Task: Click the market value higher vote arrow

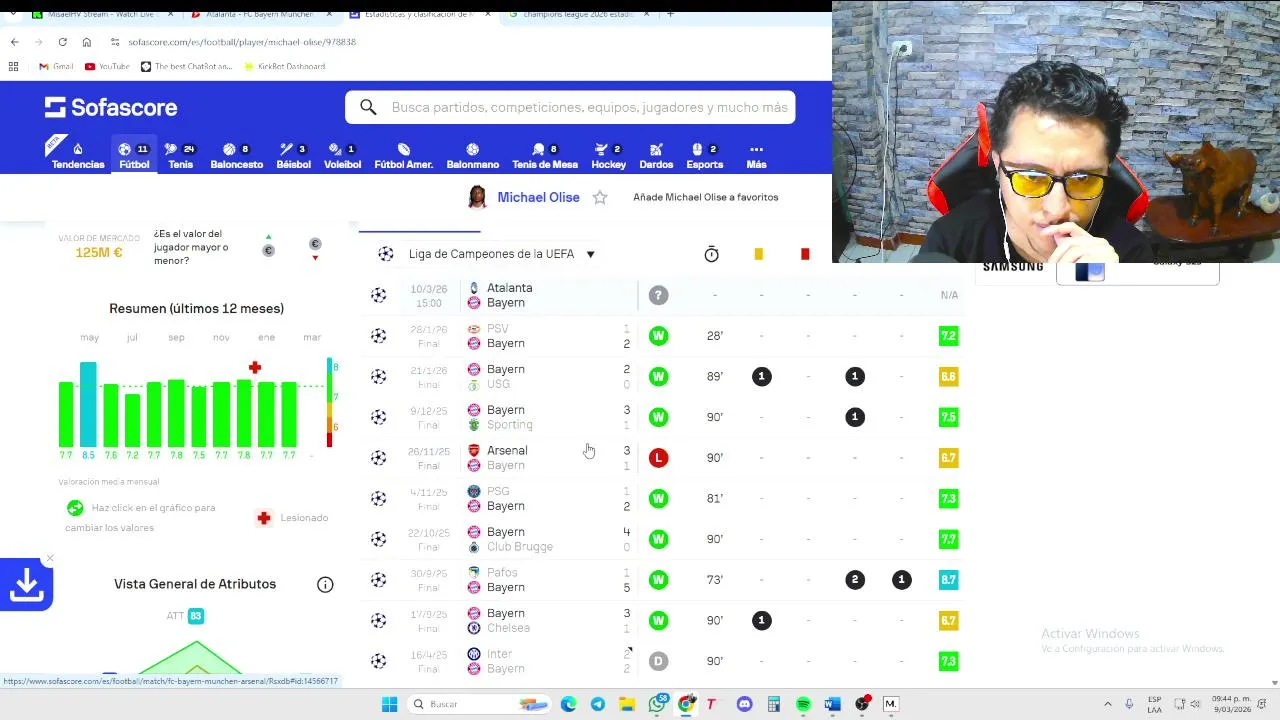Action: click(x=268, y=246)
